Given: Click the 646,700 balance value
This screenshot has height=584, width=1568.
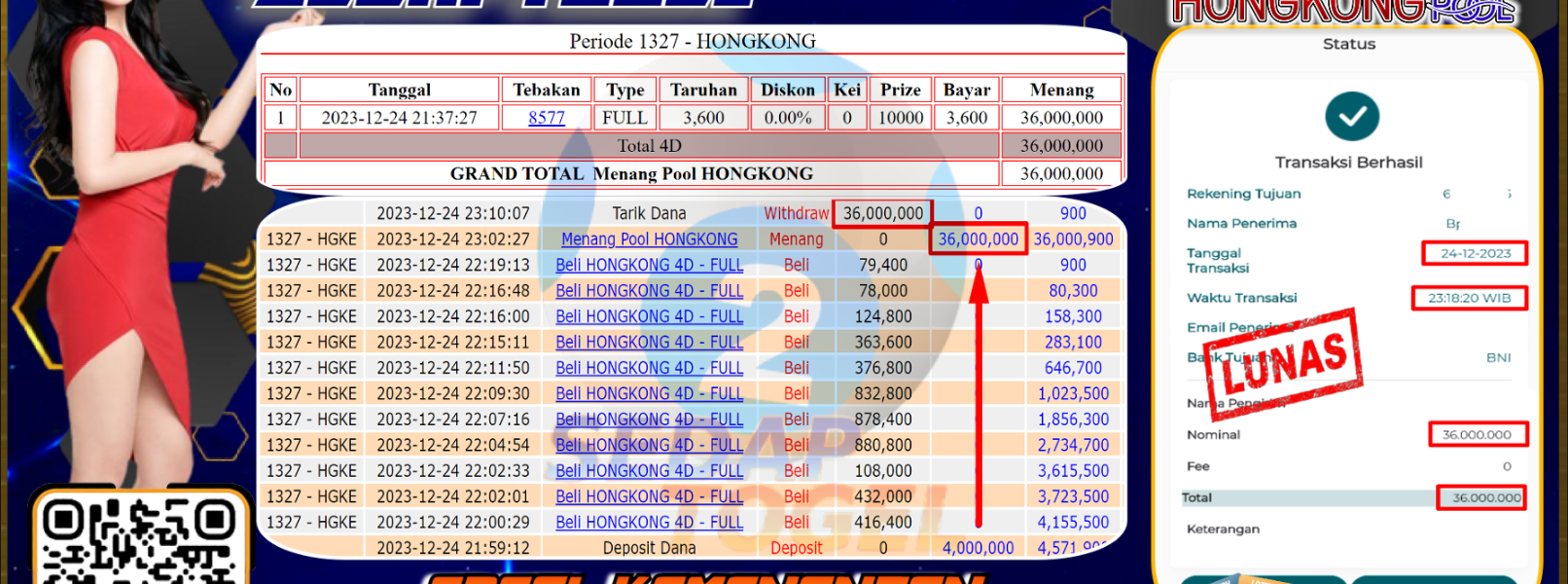Looking at the screenshot, I should (1073, 368).
